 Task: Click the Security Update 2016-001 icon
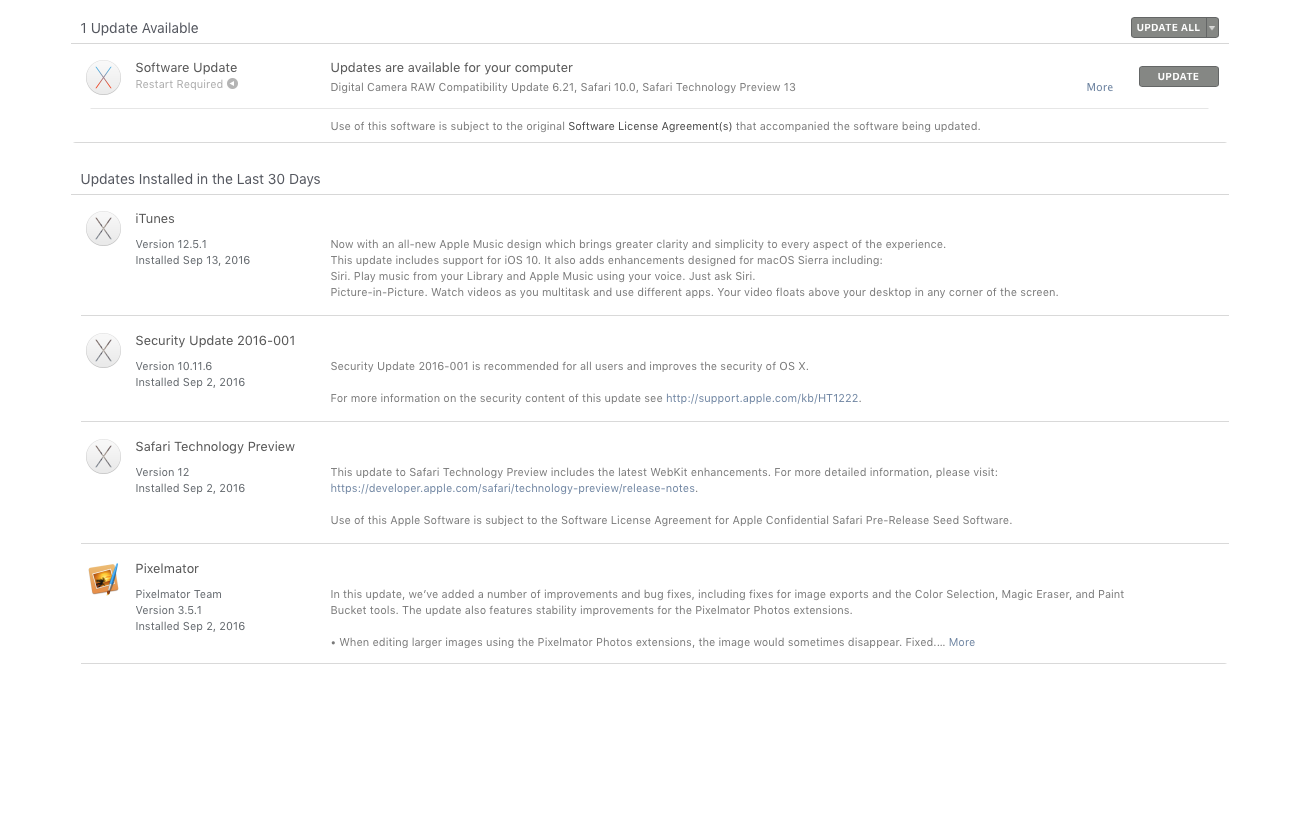[103, 351]
